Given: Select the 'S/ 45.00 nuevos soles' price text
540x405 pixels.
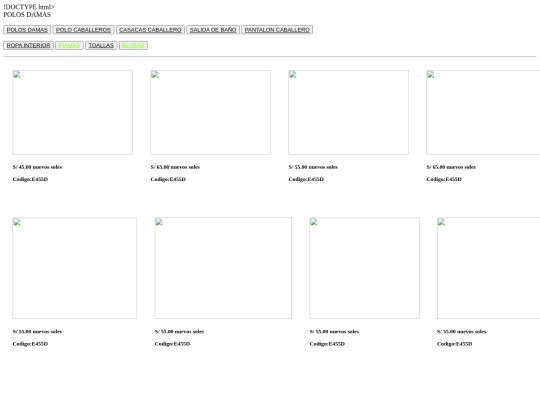Looking at the screenshot, I should (x=37, y=167).
